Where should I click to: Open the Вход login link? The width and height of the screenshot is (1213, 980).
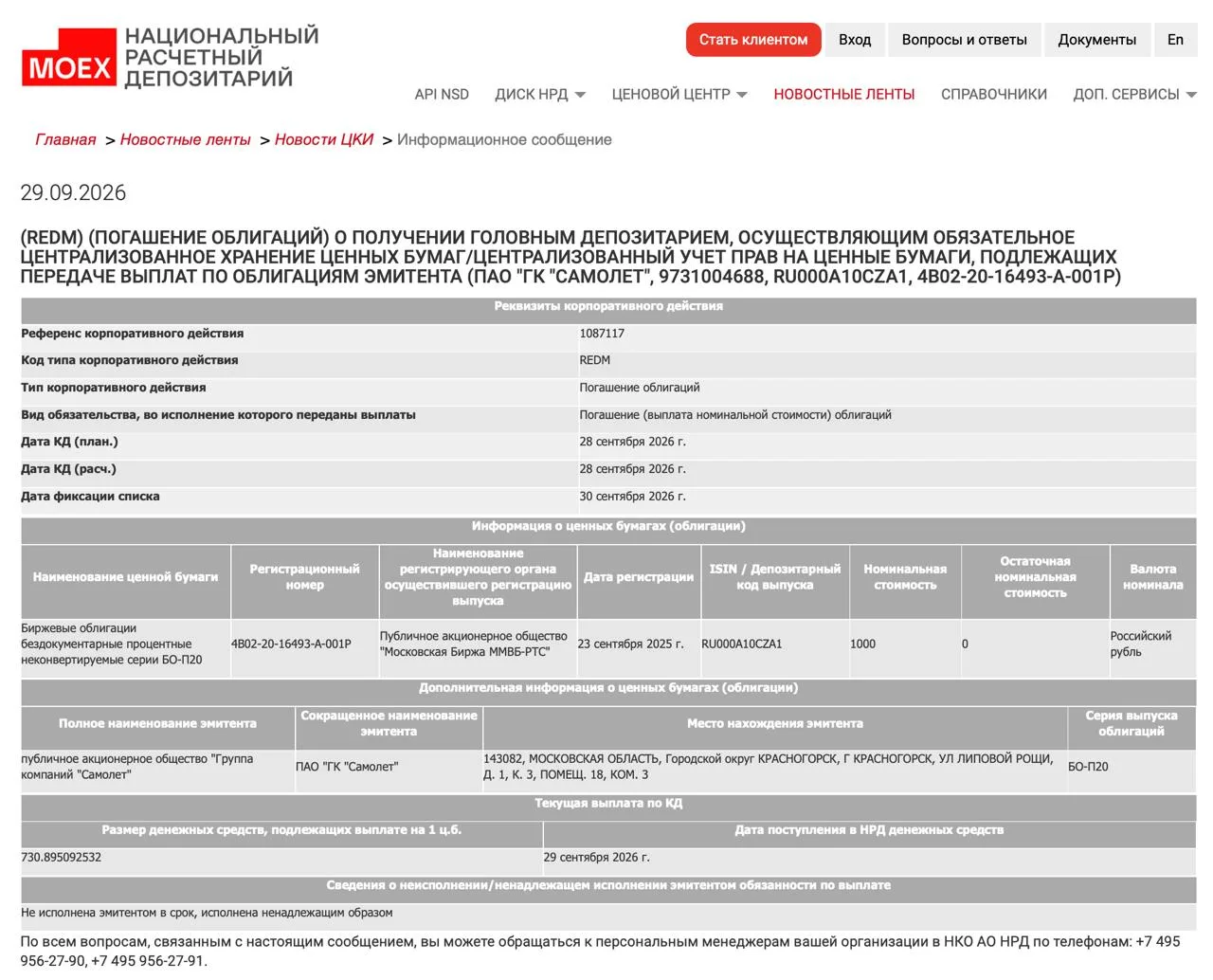point(855,40)
